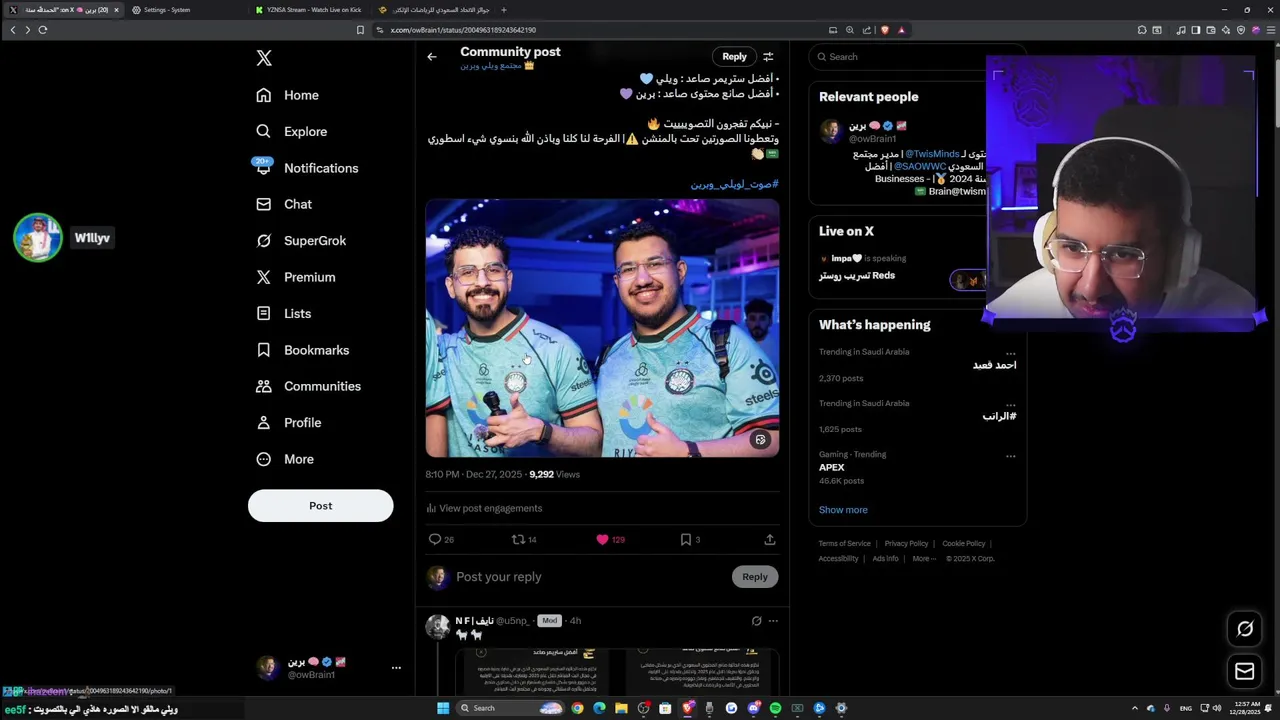This screenshot has height=720, width=1280.
Task: Open the Grok floating button
Action: tap(1245, 629)
